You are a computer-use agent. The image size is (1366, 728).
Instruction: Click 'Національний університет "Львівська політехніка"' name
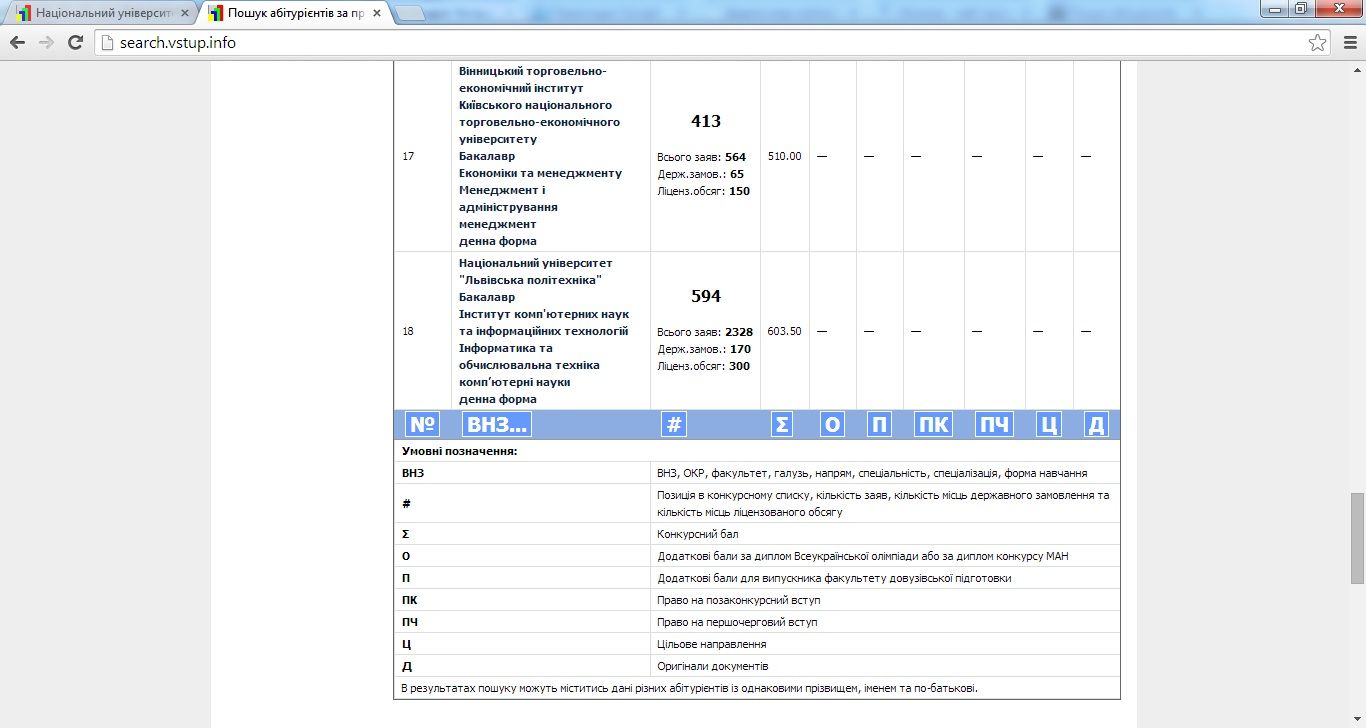click(x=536, y=271)
